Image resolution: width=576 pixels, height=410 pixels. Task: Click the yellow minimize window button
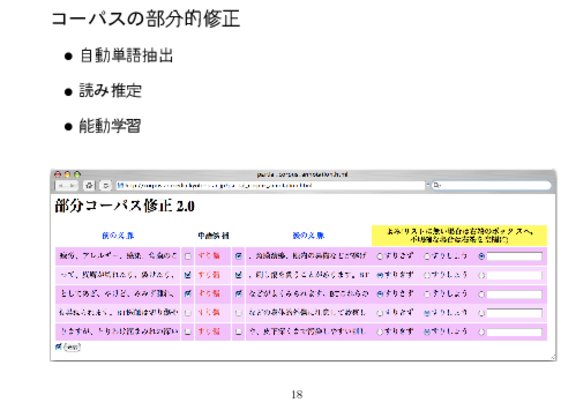(x=67, y=174)
